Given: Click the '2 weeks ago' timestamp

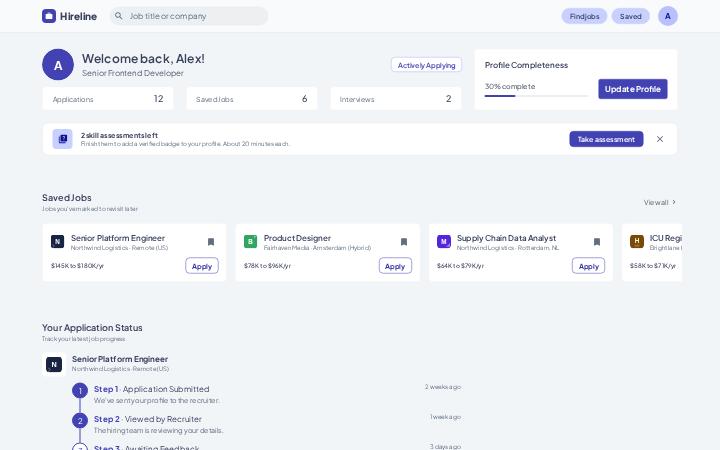Looking at the screenshot, I should (443, 387).
